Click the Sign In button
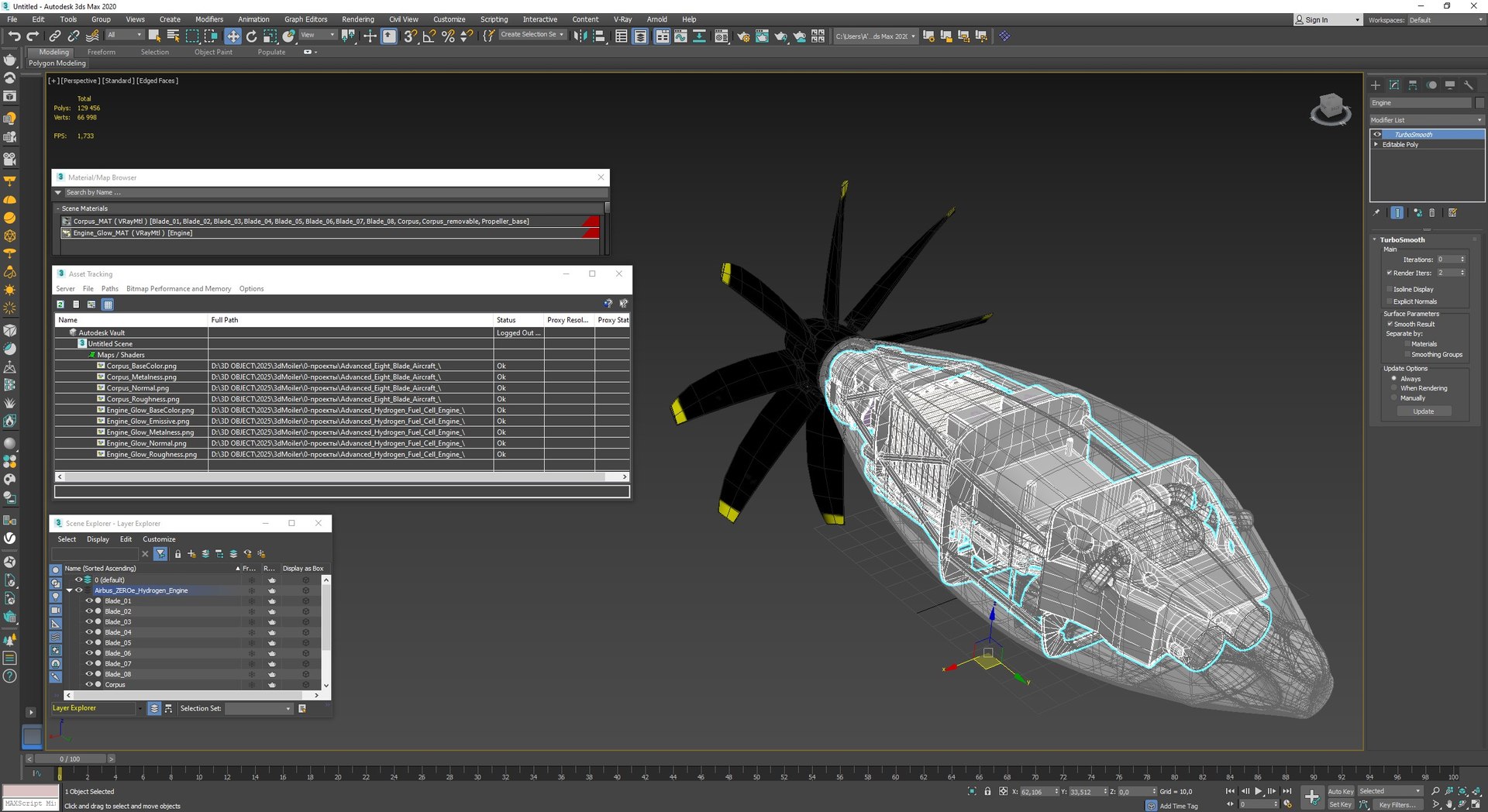The height and width of the screenshot is (812, 1488). click(1327, 20)
